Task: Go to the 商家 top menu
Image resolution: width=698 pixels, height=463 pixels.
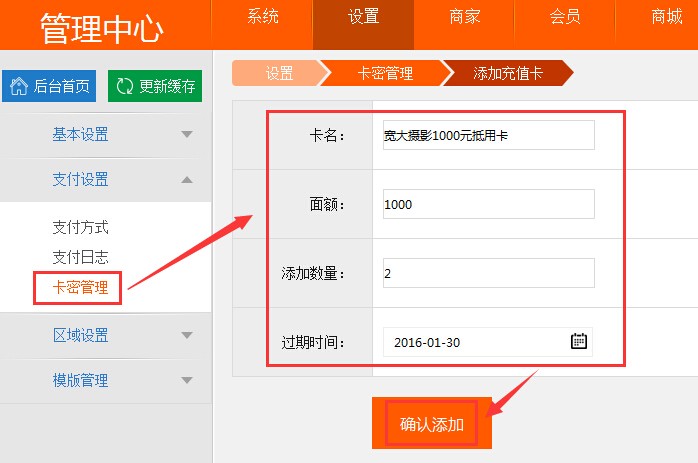Action: 464,17
